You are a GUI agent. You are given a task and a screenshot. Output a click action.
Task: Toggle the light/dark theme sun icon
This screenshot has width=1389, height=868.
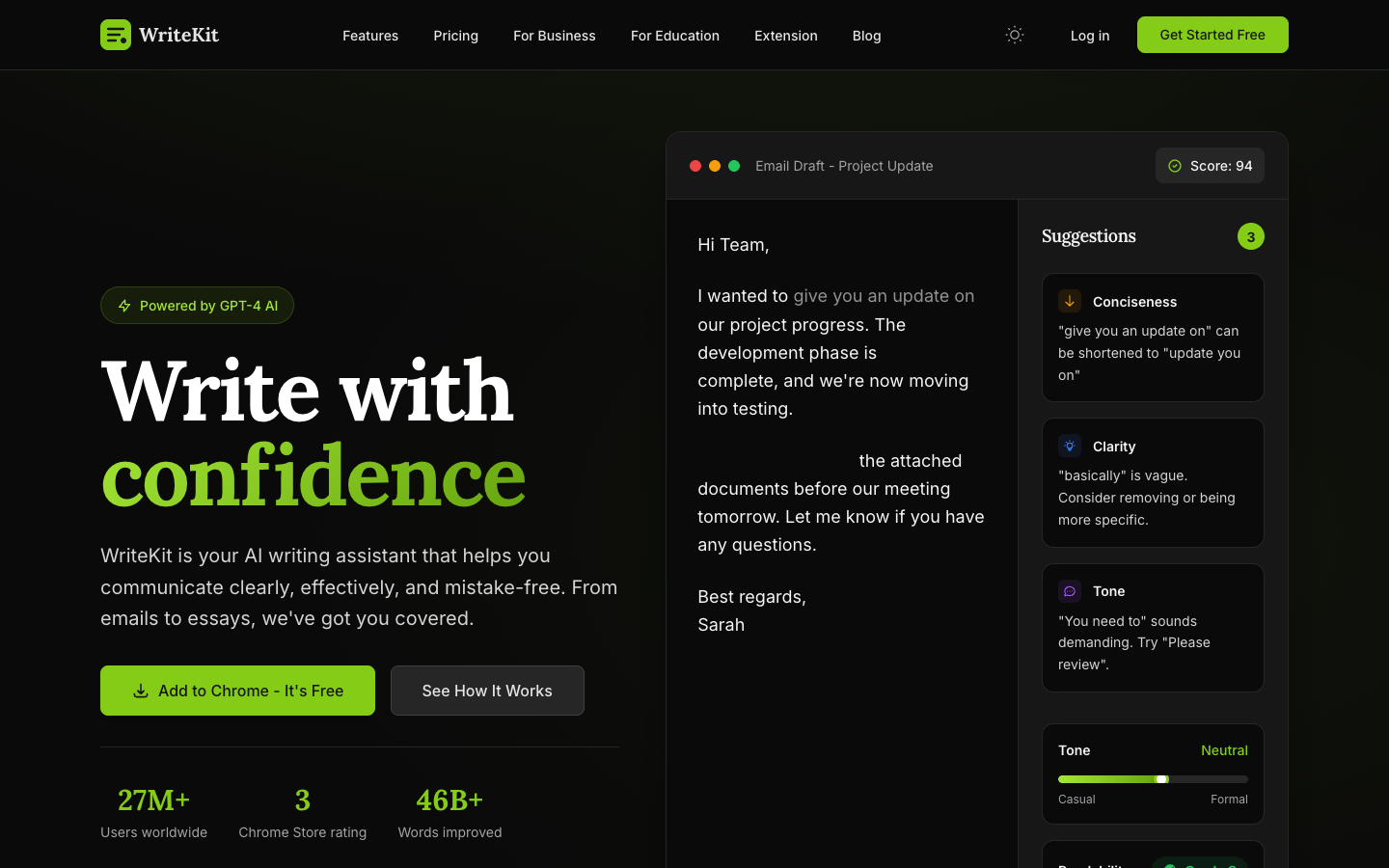click(1015, 35)
